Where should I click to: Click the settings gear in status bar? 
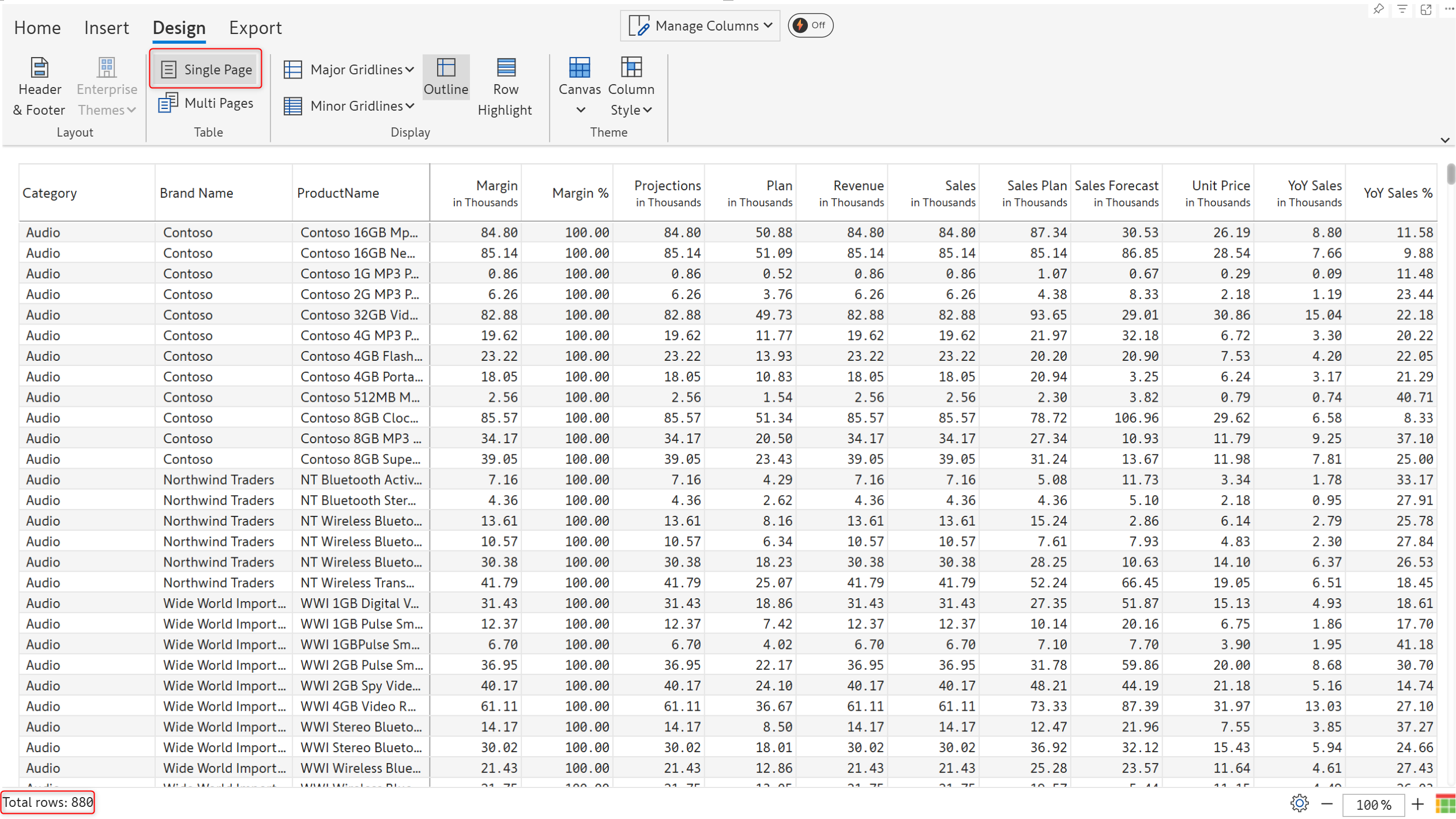coord(1299,803)
